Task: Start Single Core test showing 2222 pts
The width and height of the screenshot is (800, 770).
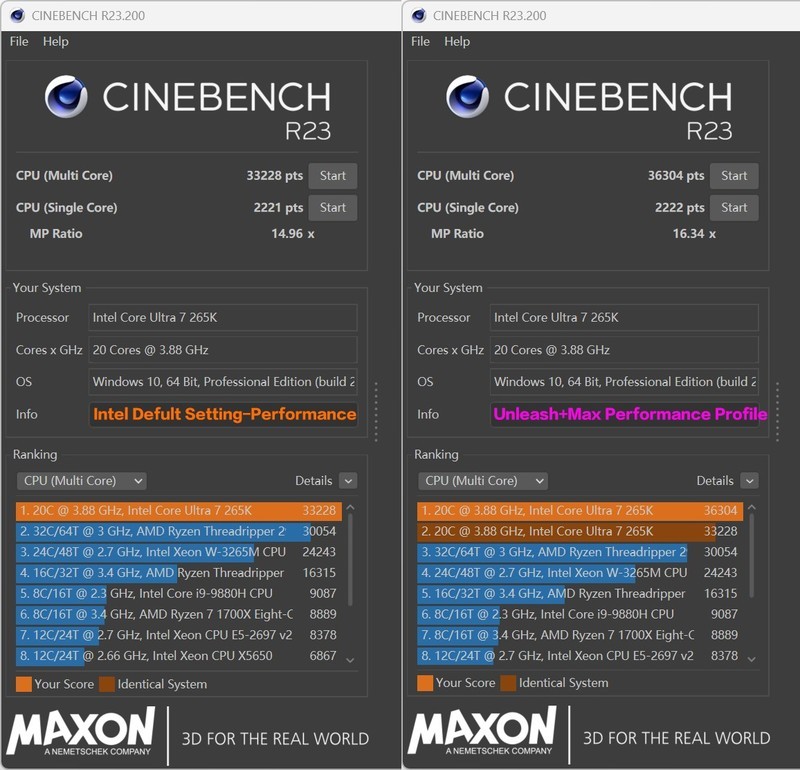Action: [733, 208]
